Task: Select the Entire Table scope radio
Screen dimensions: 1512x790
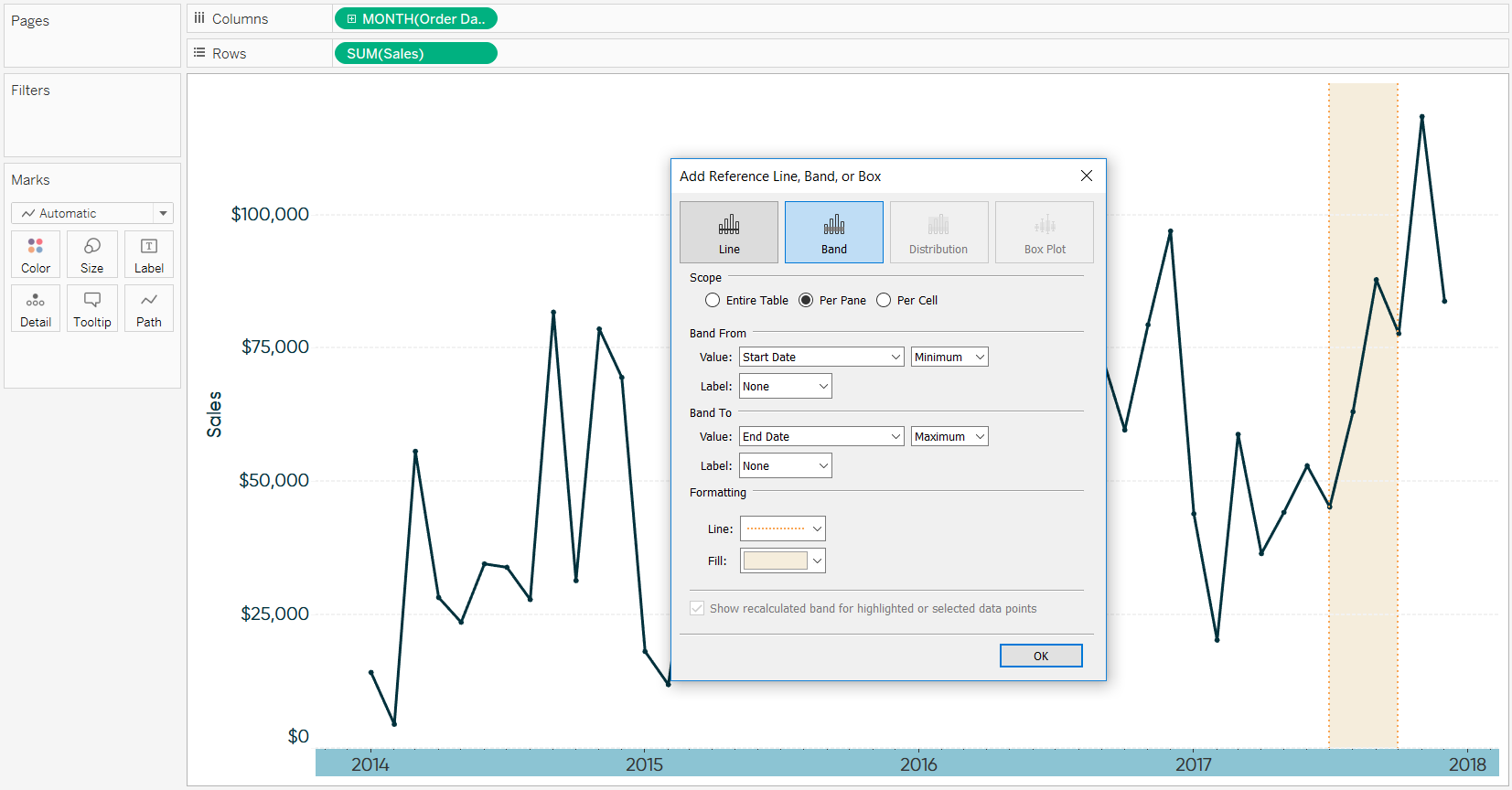Action: [713, 300]
